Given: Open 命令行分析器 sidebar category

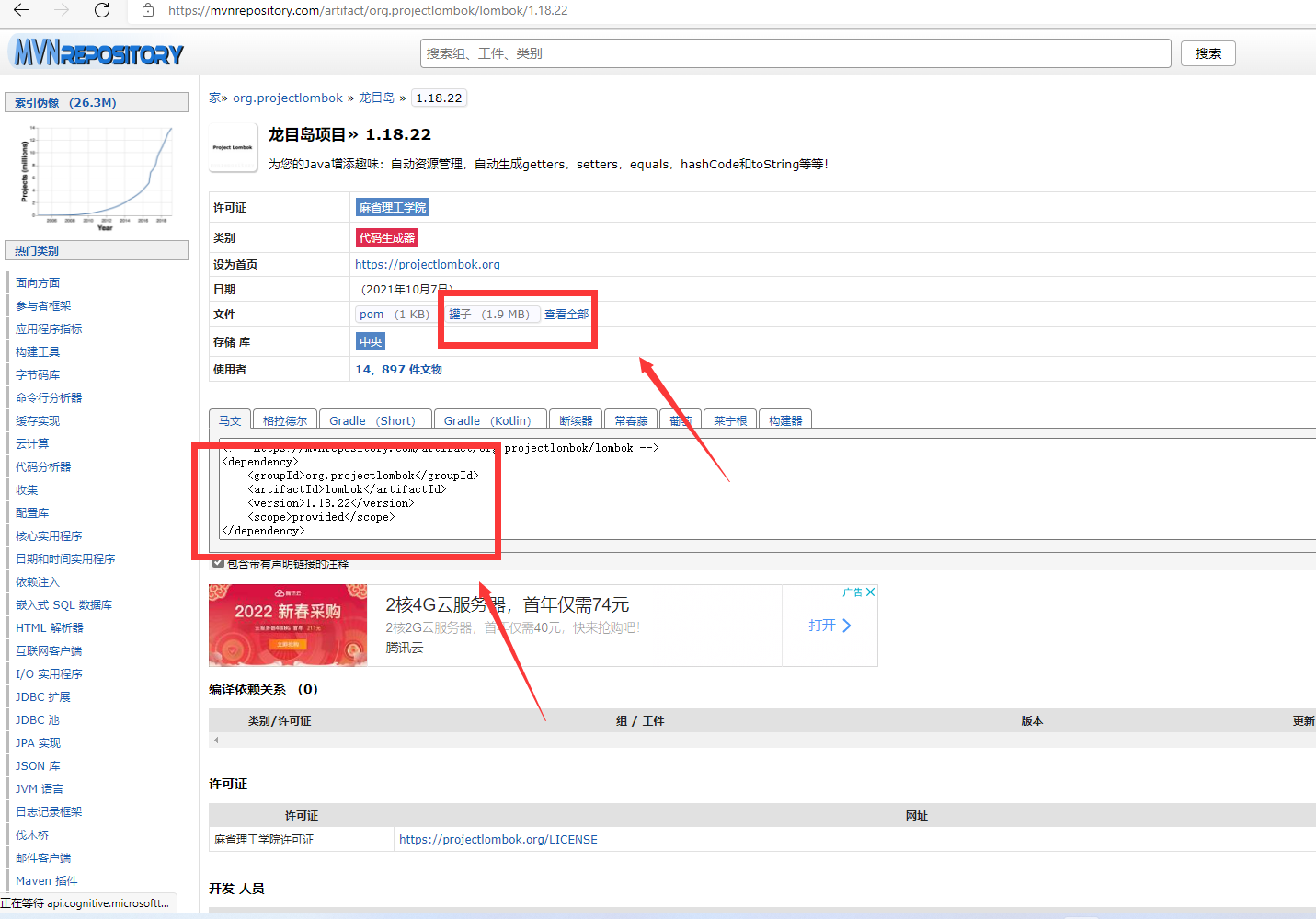Looking at the screenshot, I should coord(49,397).
